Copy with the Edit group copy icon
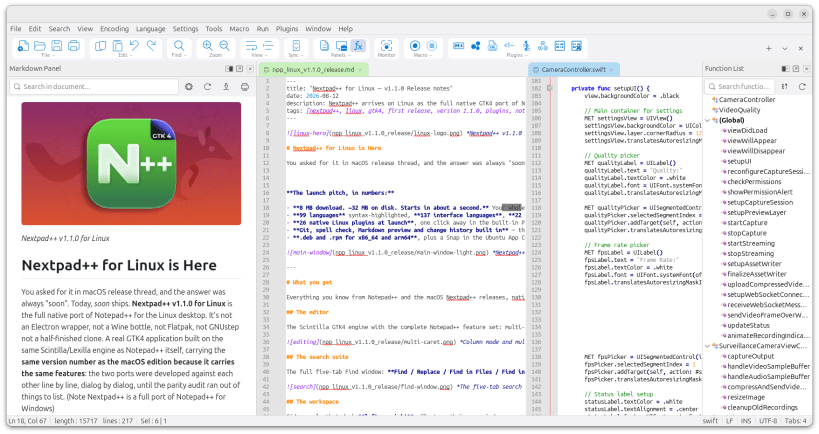 click(100, 46)
